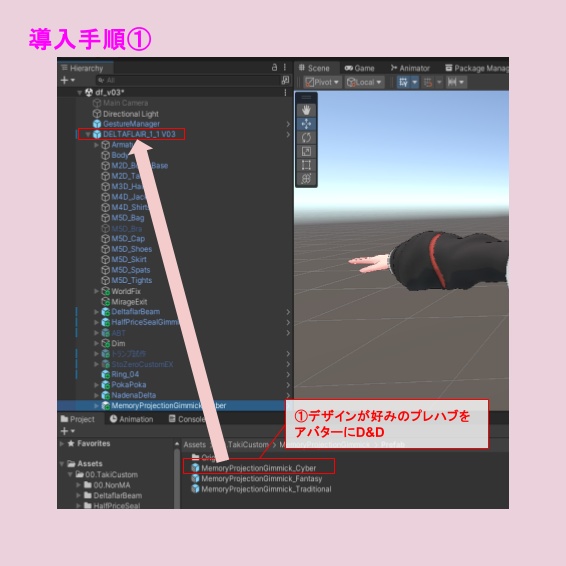Screen dimensions: 566x566
Task: Click the MemoryProjectionGimmick_Traditional prefab icon
Action: coord(195,489)
